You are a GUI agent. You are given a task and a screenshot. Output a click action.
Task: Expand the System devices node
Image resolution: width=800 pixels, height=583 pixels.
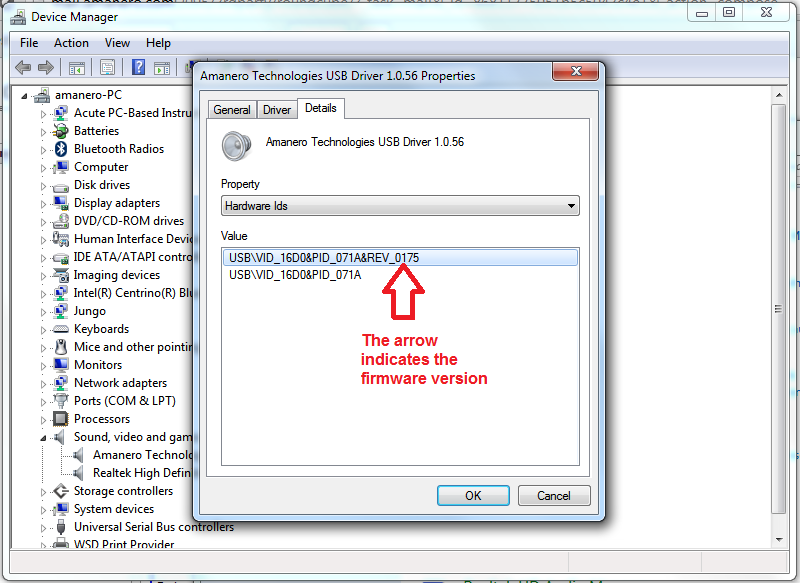(43, 510)
